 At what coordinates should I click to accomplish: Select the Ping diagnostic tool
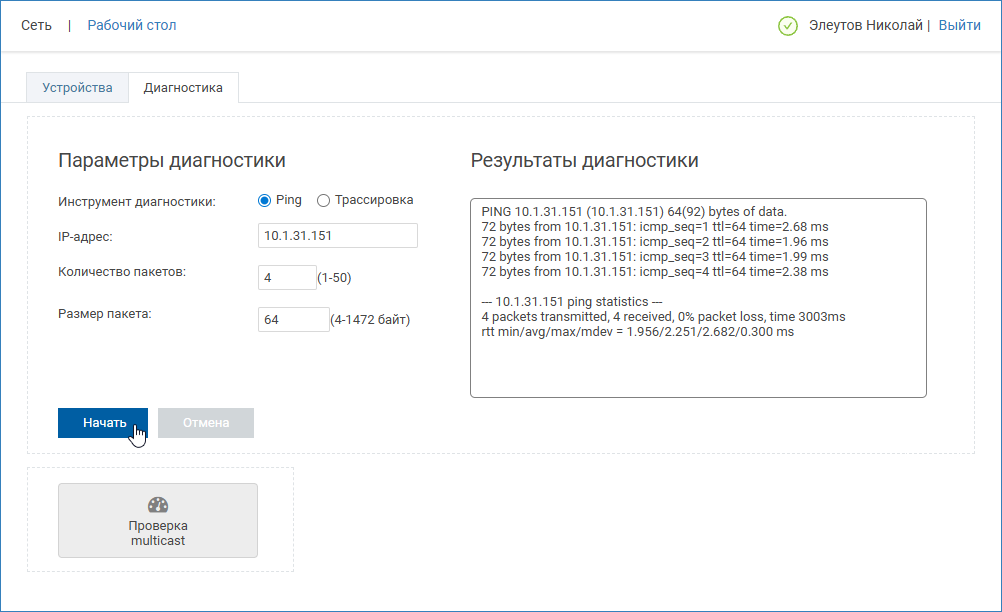pos(265,200)
